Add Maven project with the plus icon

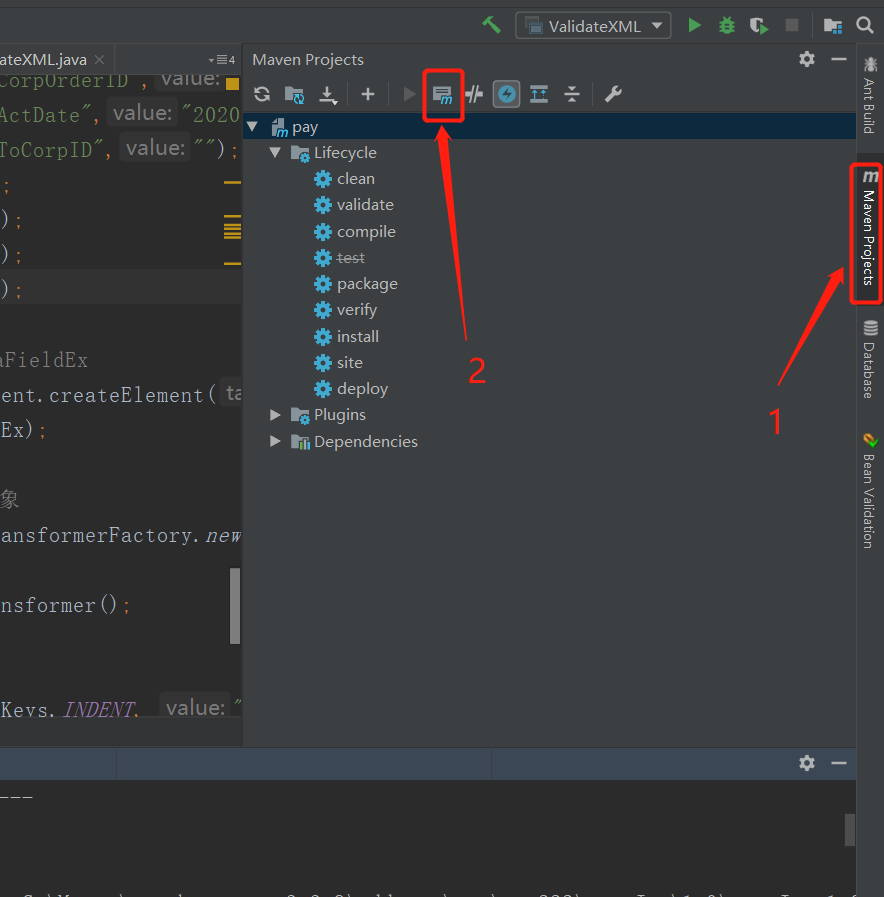pyautogui.click(x=368, y=94)
